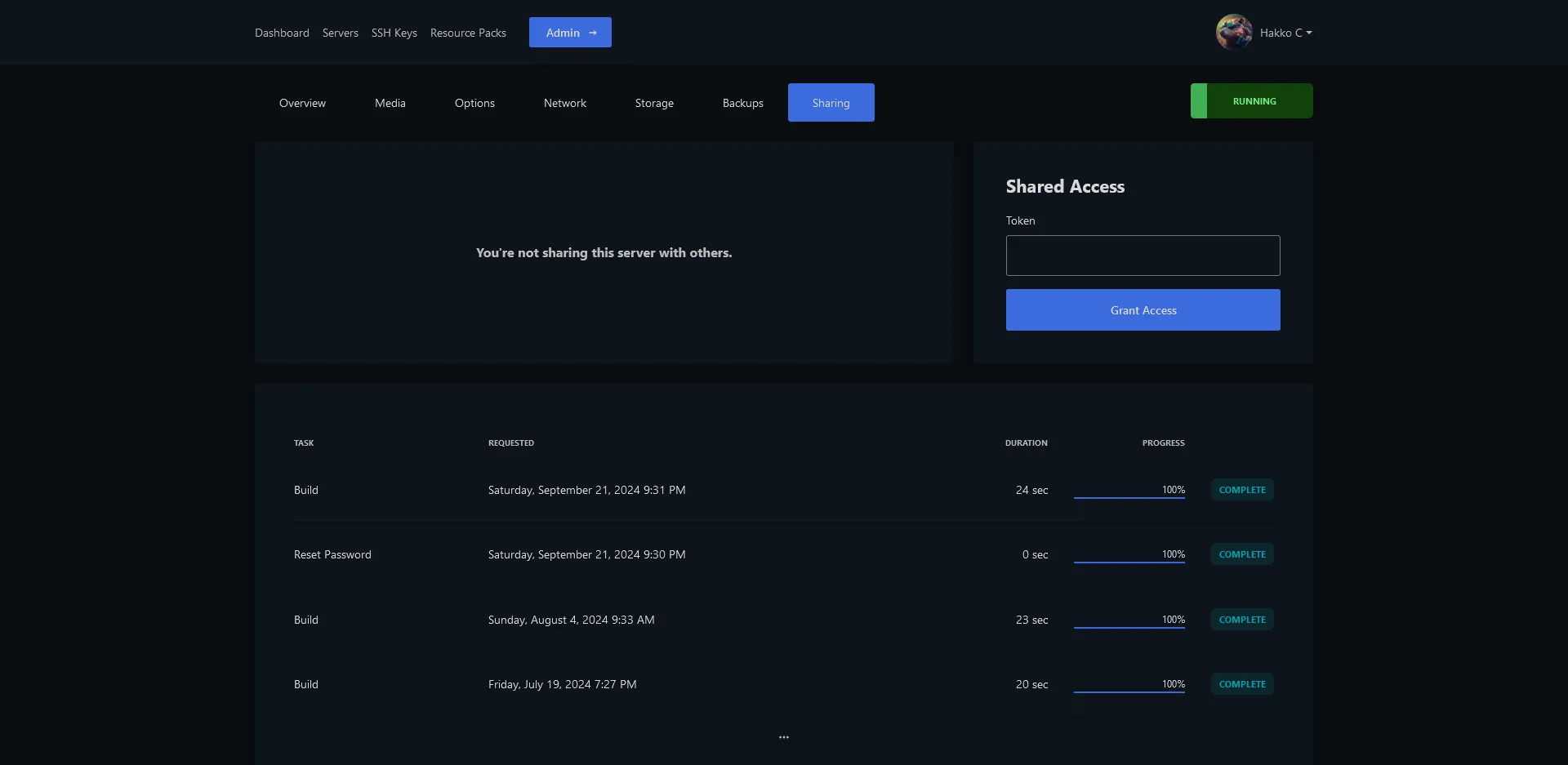The height and width of the screenshot is (765, 1568).
Task: Switch to the Network tab
Action: (x=564, y=103)
